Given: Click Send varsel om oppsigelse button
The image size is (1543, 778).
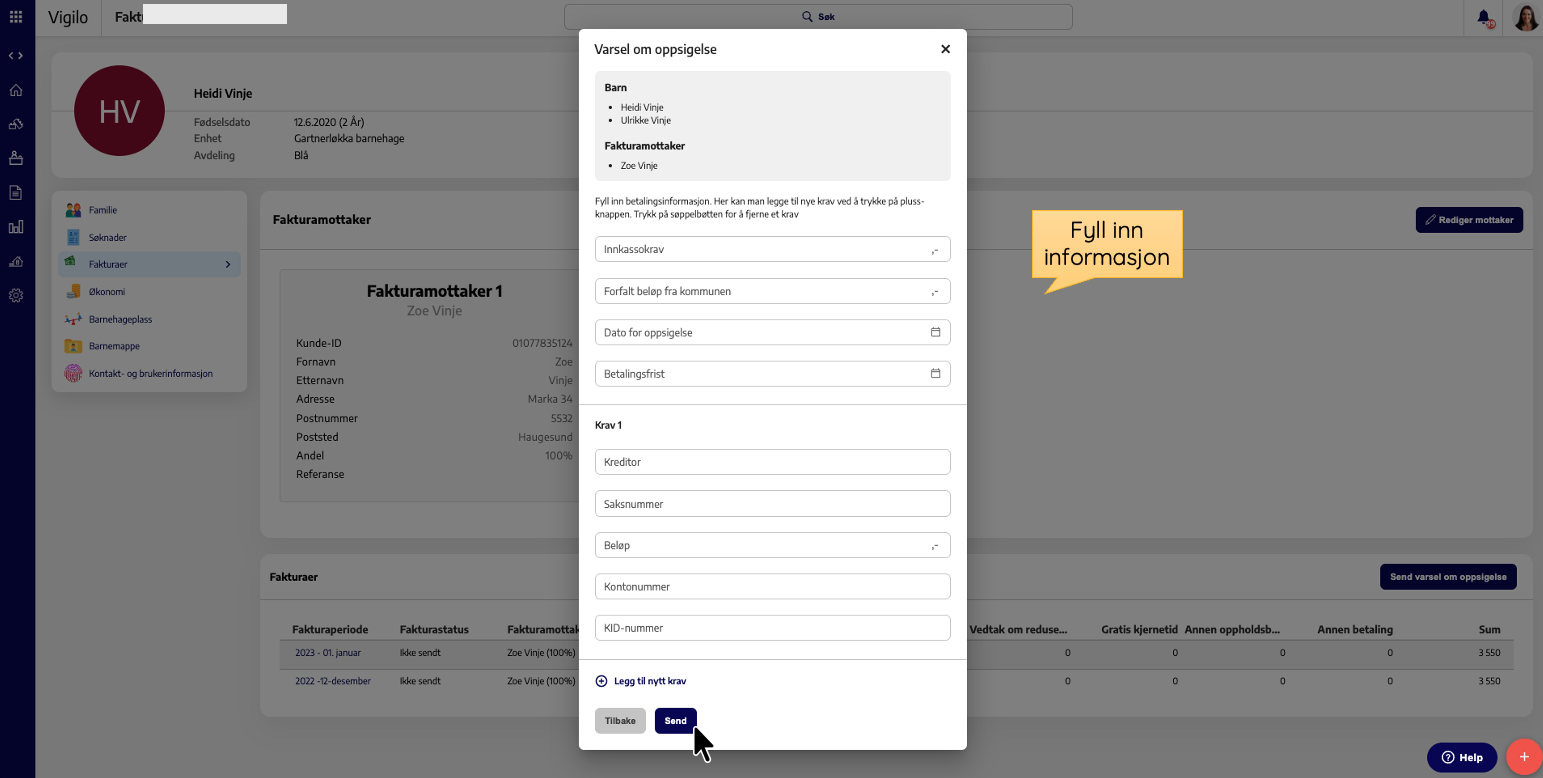Looking at the screenshot, I should pyautogui.click(x=1448, y=577).
